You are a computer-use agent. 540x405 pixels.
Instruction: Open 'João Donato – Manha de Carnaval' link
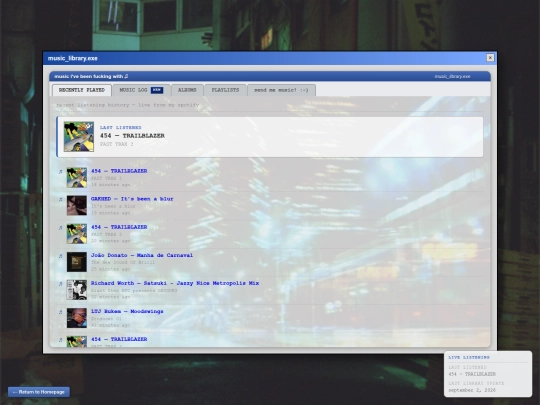pyautogui.click(x=142, y=255)
